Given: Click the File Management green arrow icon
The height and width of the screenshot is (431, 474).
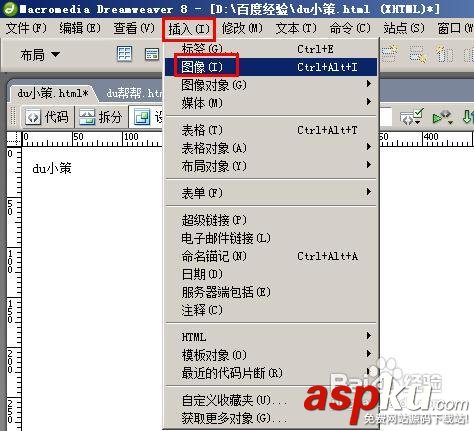Looking at the screenshot, I should coord(467,117).
